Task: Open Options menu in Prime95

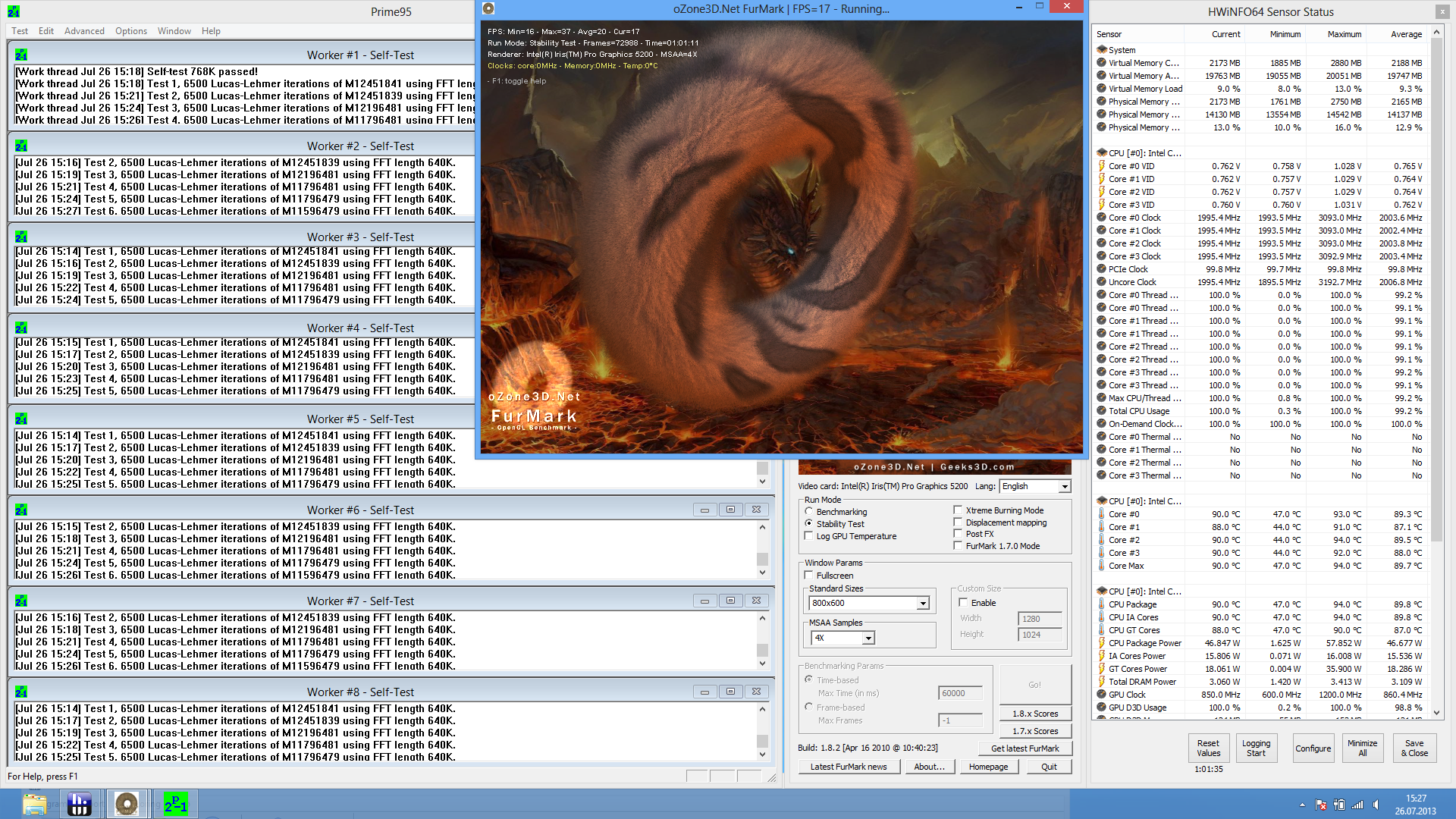Action: pyautogui.click(x=131, y=31)
